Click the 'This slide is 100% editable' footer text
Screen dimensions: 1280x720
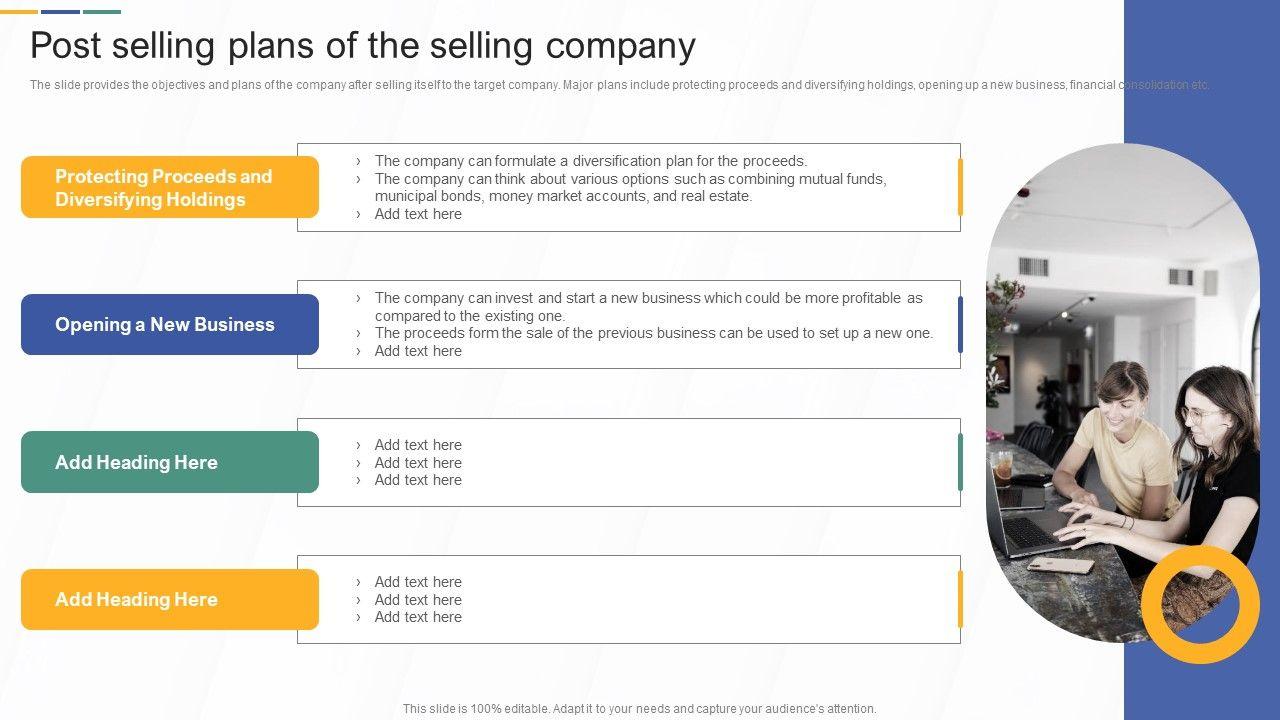point(639,709)
